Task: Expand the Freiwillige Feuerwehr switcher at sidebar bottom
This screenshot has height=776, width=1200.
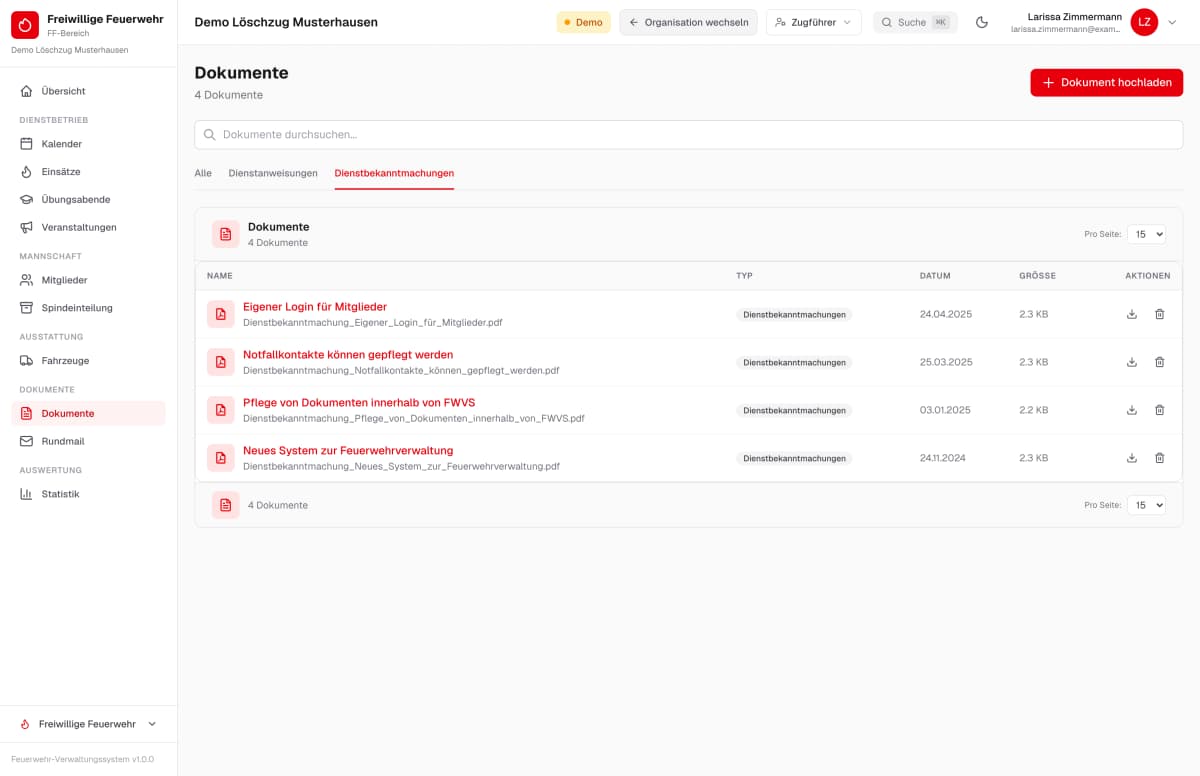Action: tap(89, 724)
